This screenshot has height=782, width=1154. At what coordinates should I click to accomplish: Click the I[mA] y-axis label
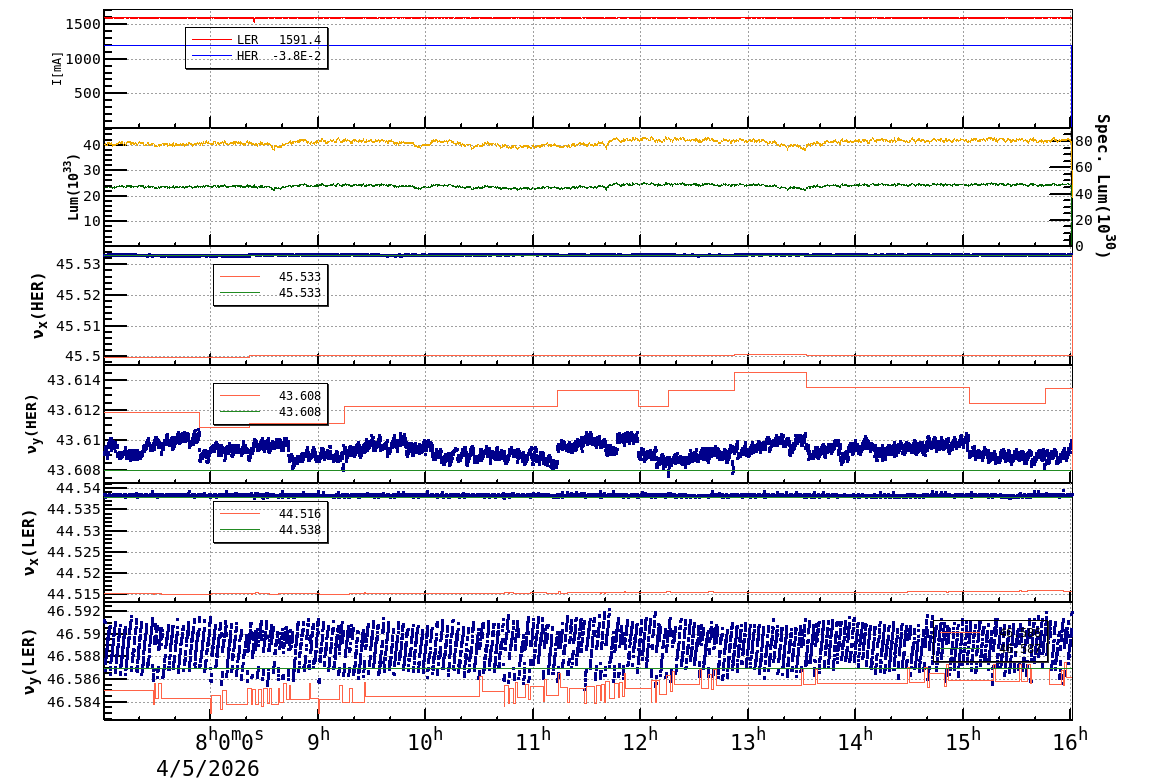(x=57, y=68)
